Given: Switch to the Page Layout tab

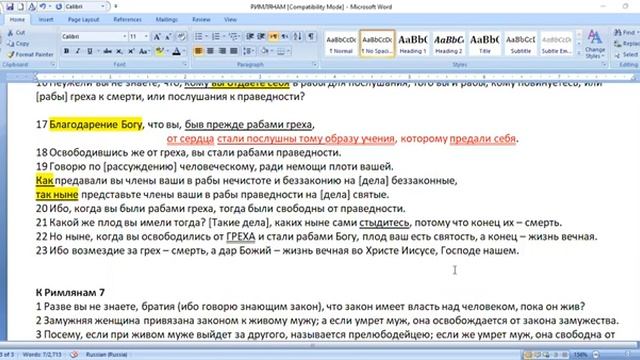Looking at the screenshot, I should pyautogui.click(x=83, y=20).
